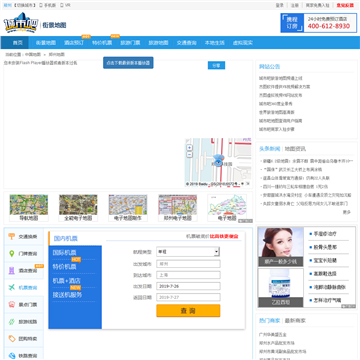Open the colorful region 电子地图 thumbnail
Image resolution: width=360 pixels, height=360 pixels.
click(227, 208)
